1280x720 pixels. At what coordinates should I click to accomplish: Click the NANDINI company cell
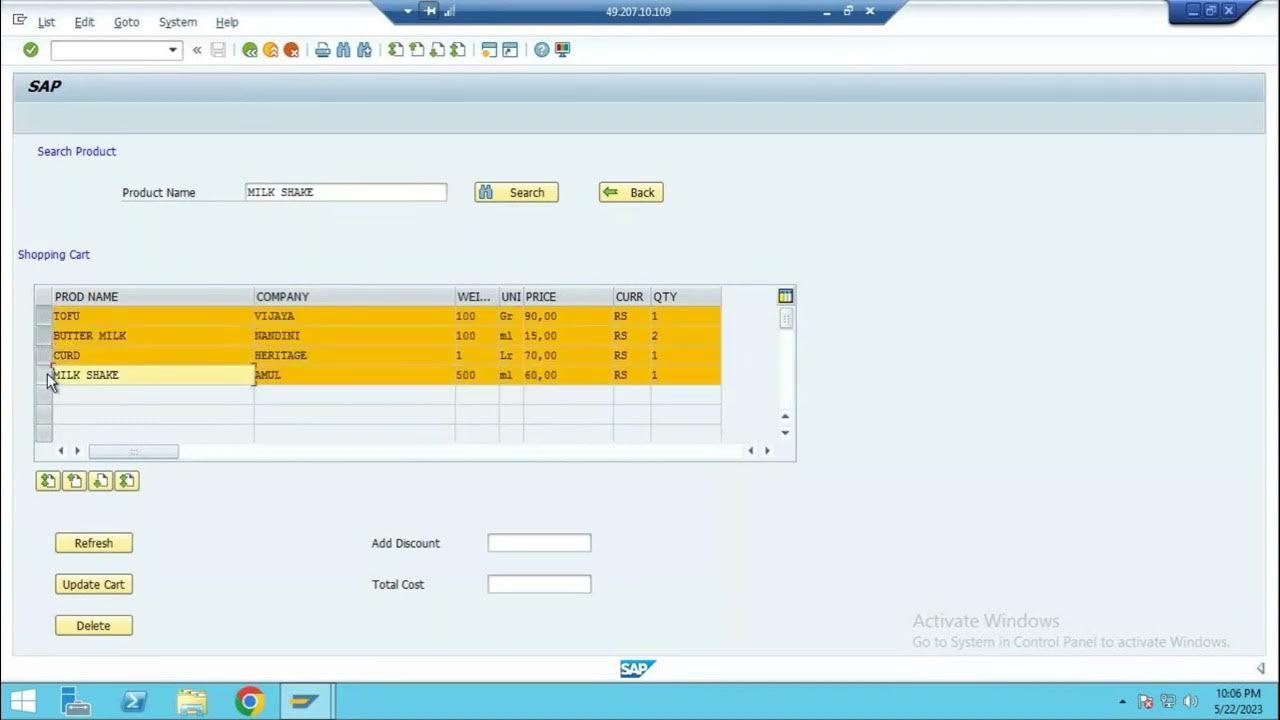355,336
